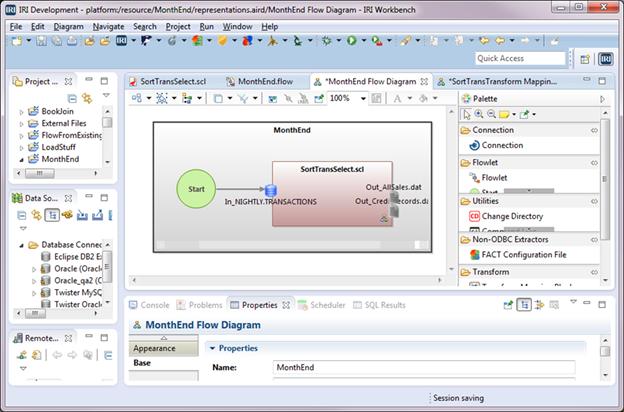The height and width of the screenshot is (412, 624).
Task: Click the Zoom In magnifier in Palette
Action: click(x=479, y=114)
